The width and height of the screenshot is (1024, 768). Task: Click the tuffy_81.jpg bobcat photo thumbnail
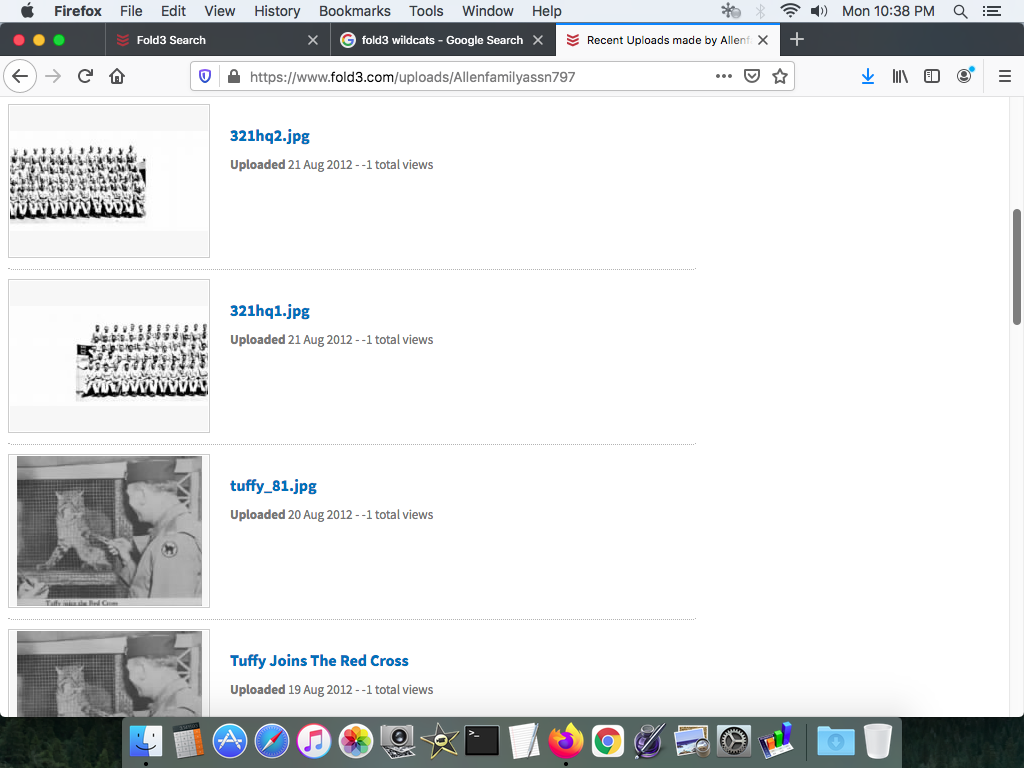[x=109, y=531]
